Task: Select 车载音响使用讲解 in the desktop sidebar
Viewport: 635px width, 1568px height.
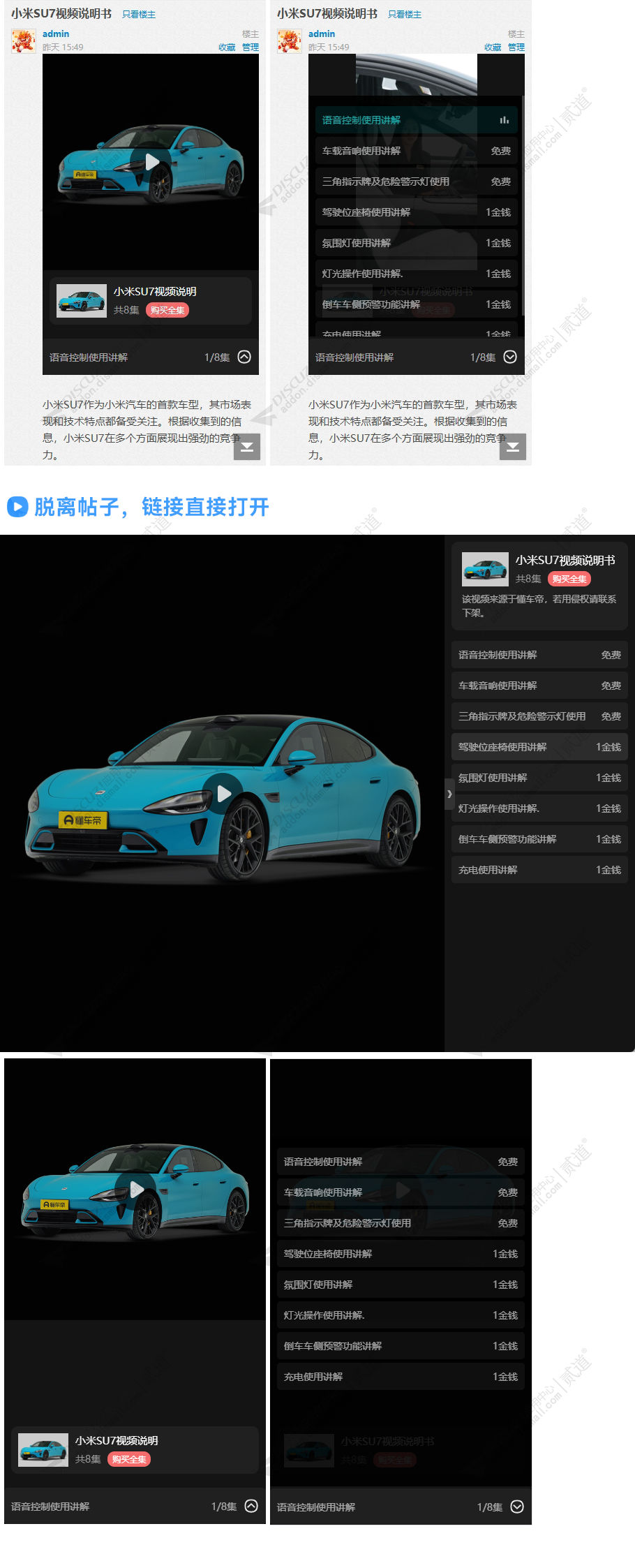Action: click(x=539, y=686)
